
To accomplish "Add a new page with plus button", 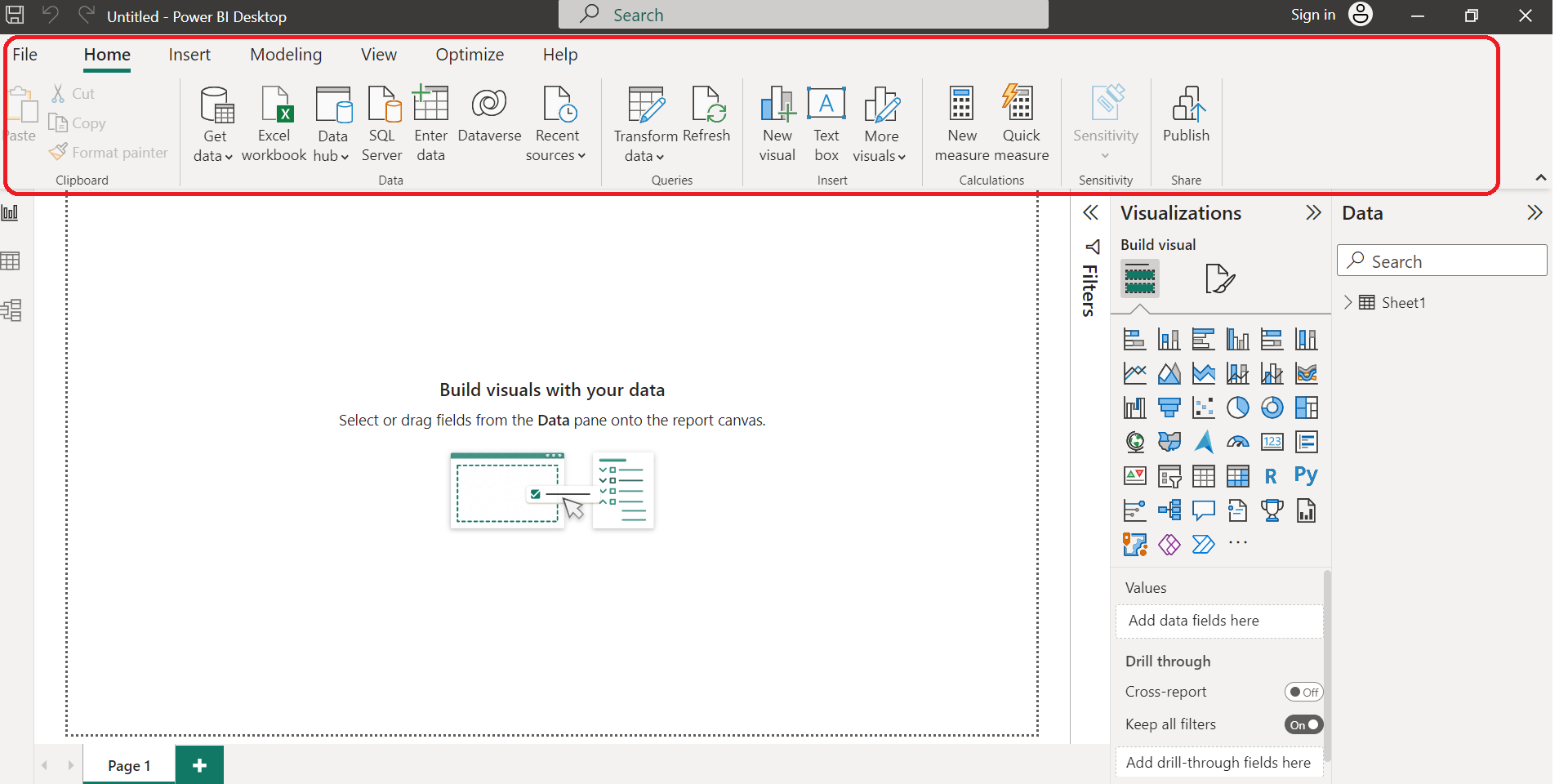I will [199, 765].
